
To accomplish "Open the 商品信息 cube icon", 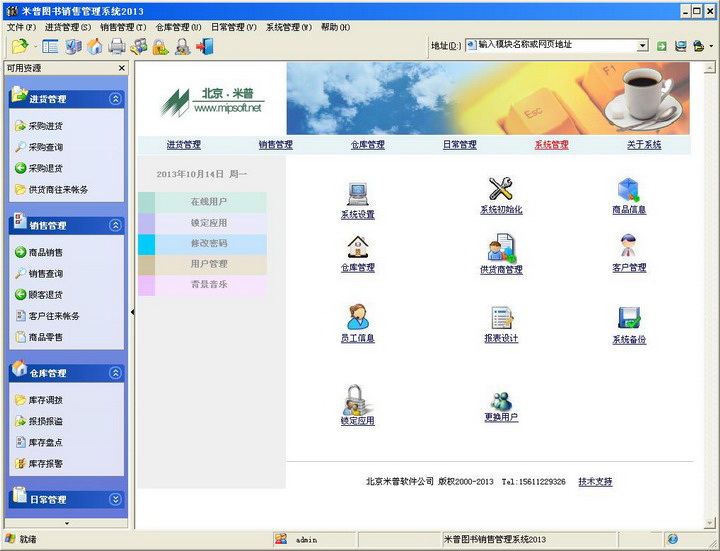I will (x=629, y=190).
